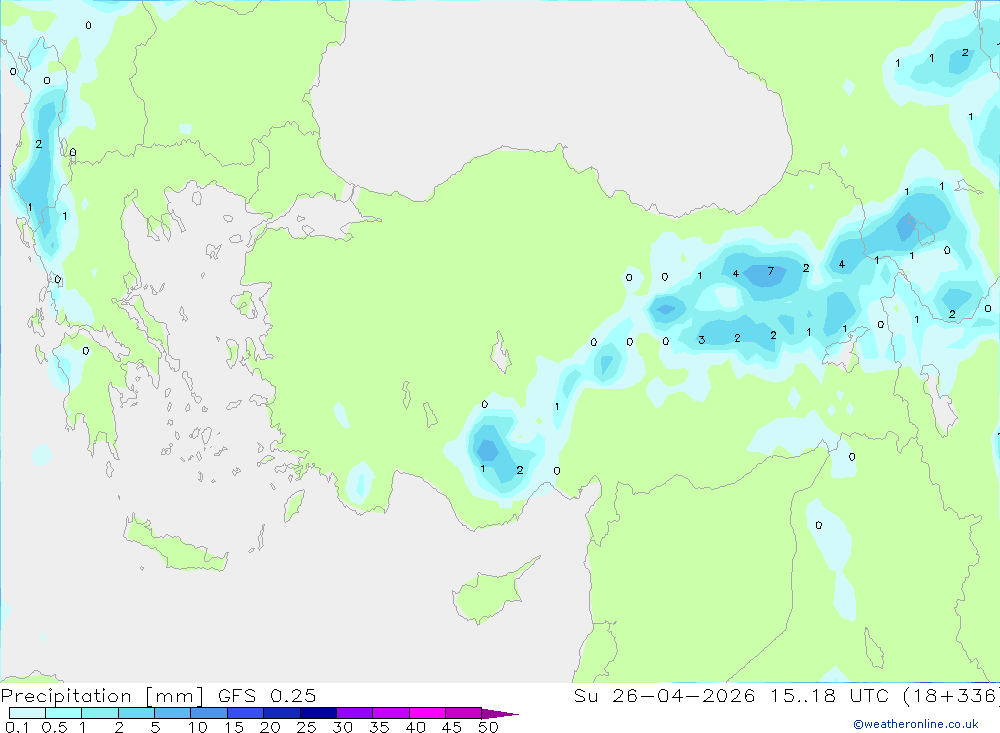Click the above-50 mm arrow end of legend
Screen dimensions: 1000x733
(x=499, y=713)
